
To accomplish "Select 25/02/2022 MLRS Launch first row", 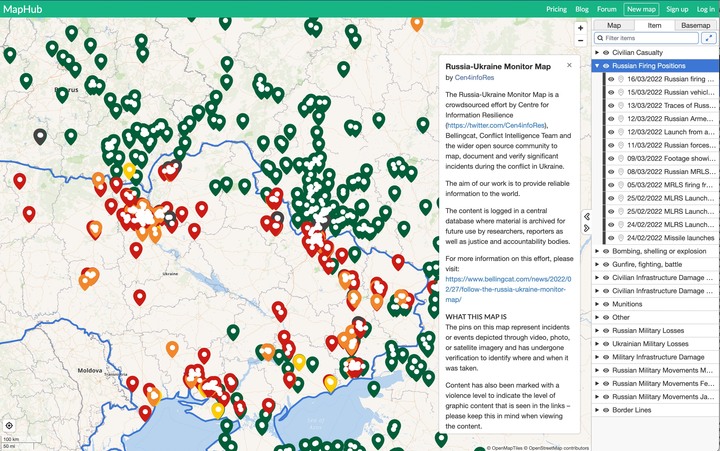I will point(660,198).
